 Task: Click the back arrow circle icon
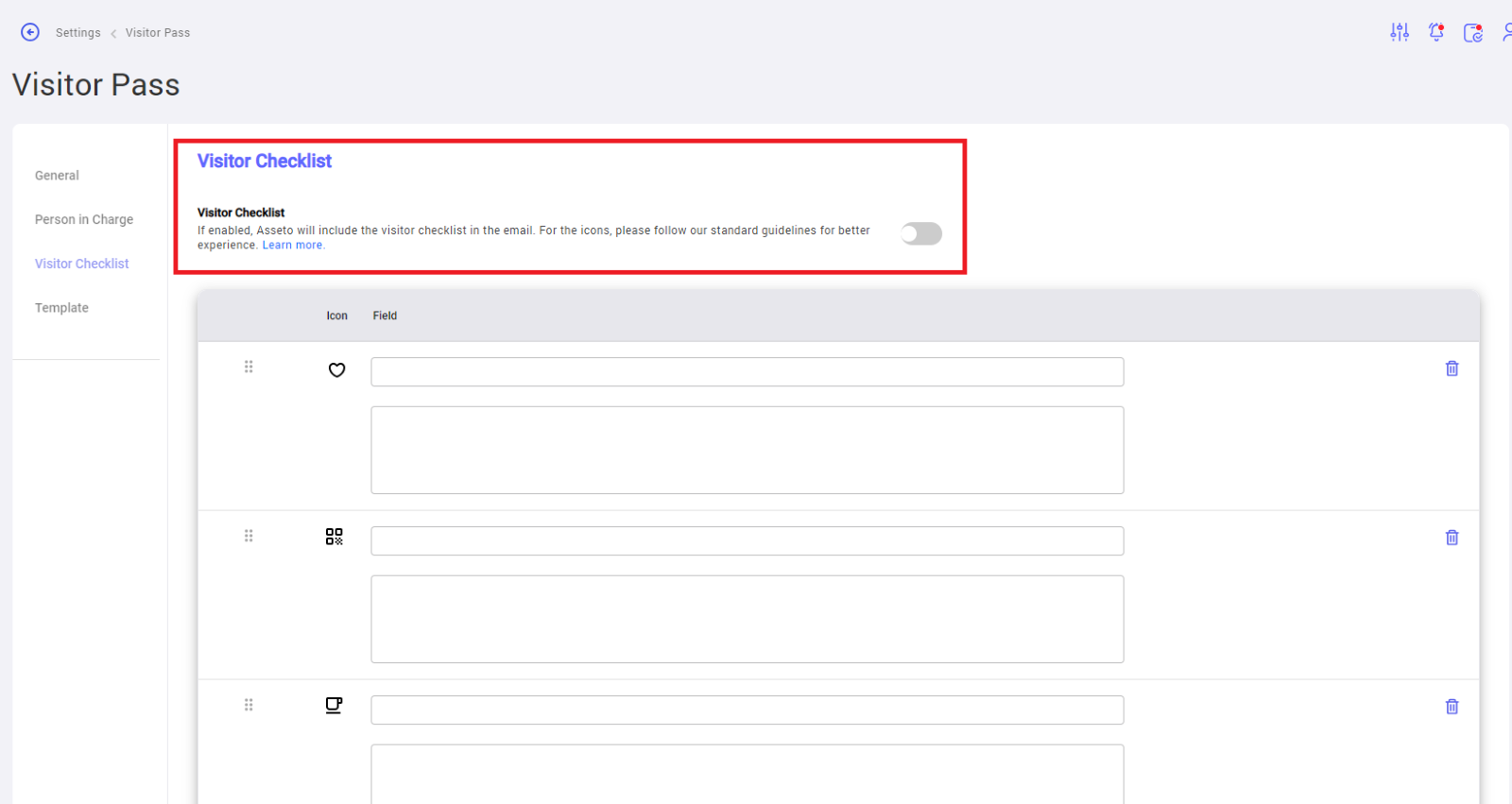(30, 32)
